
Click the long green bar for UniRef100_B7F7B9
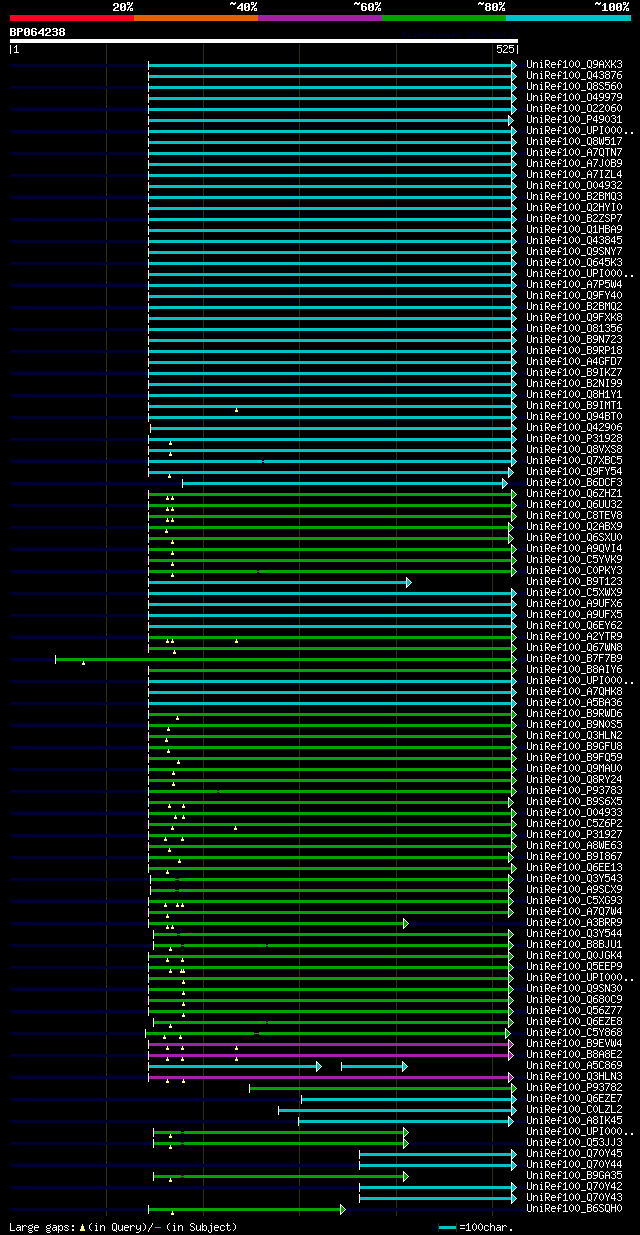tap(285, 659)
